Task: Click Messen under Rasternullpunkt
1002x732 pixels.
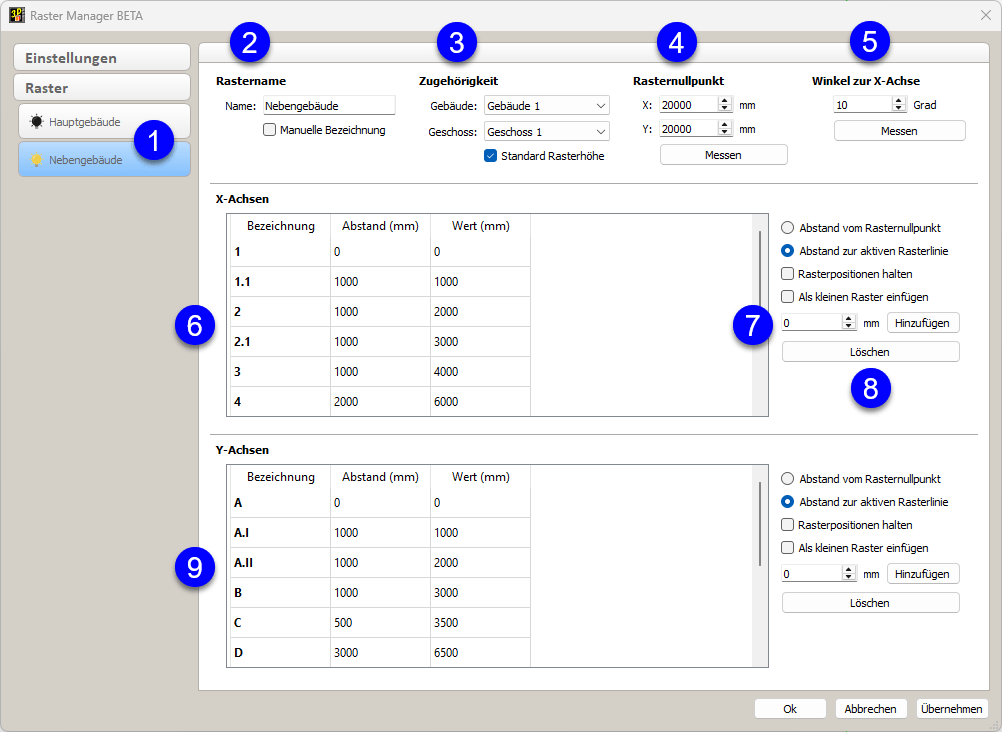Action: [x=723, y=155]
